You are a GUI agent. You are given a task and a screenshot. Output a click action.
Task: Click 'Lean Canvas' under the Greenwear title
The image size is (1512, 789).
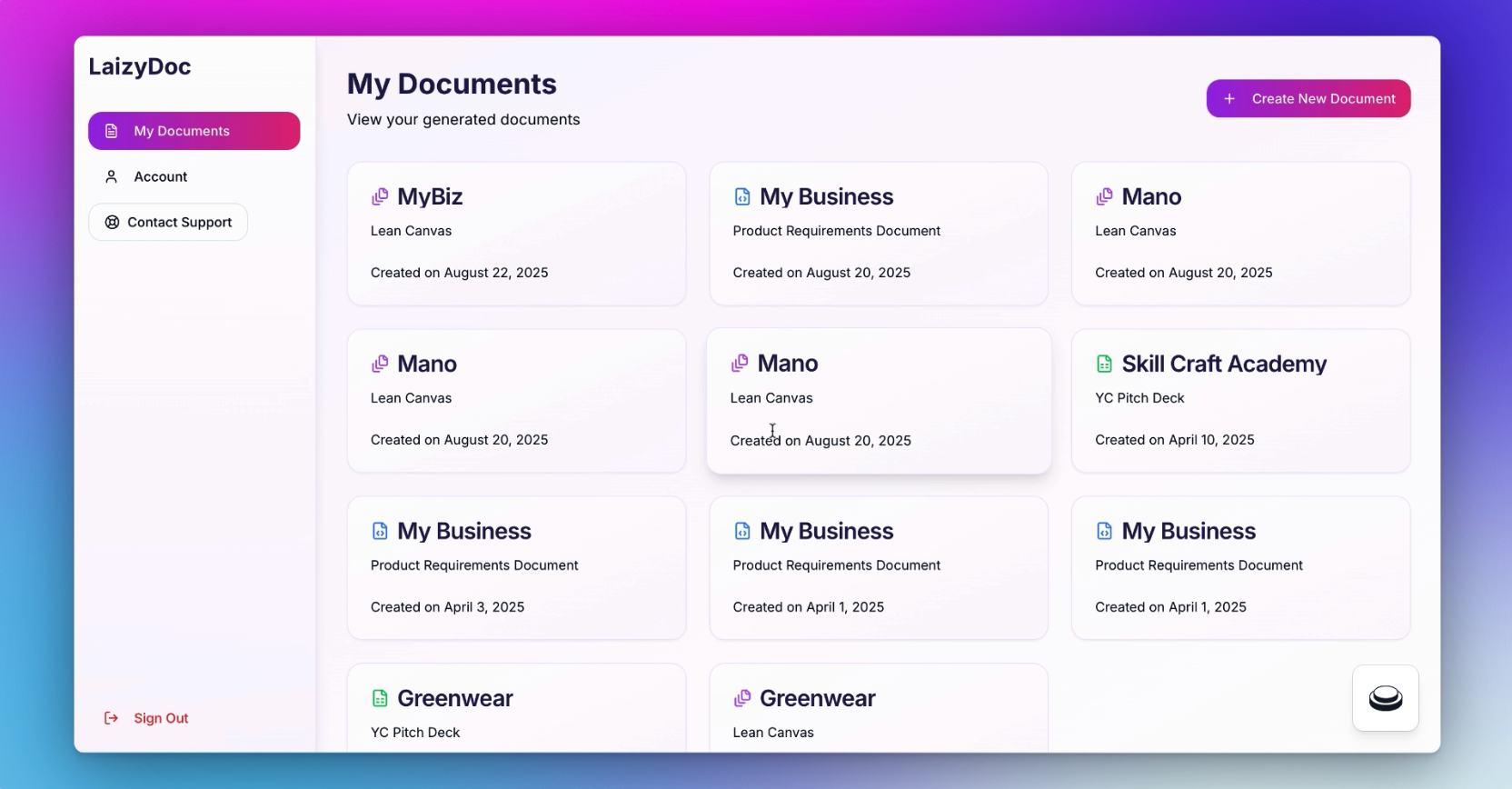[773, 733]
